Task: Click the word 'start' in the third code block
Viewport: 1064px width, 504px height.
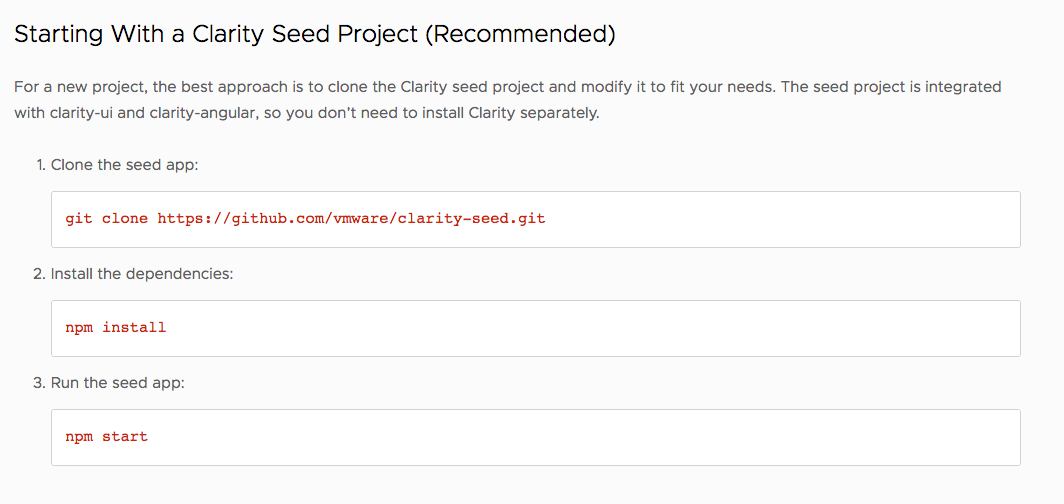Action: [125, 437]
